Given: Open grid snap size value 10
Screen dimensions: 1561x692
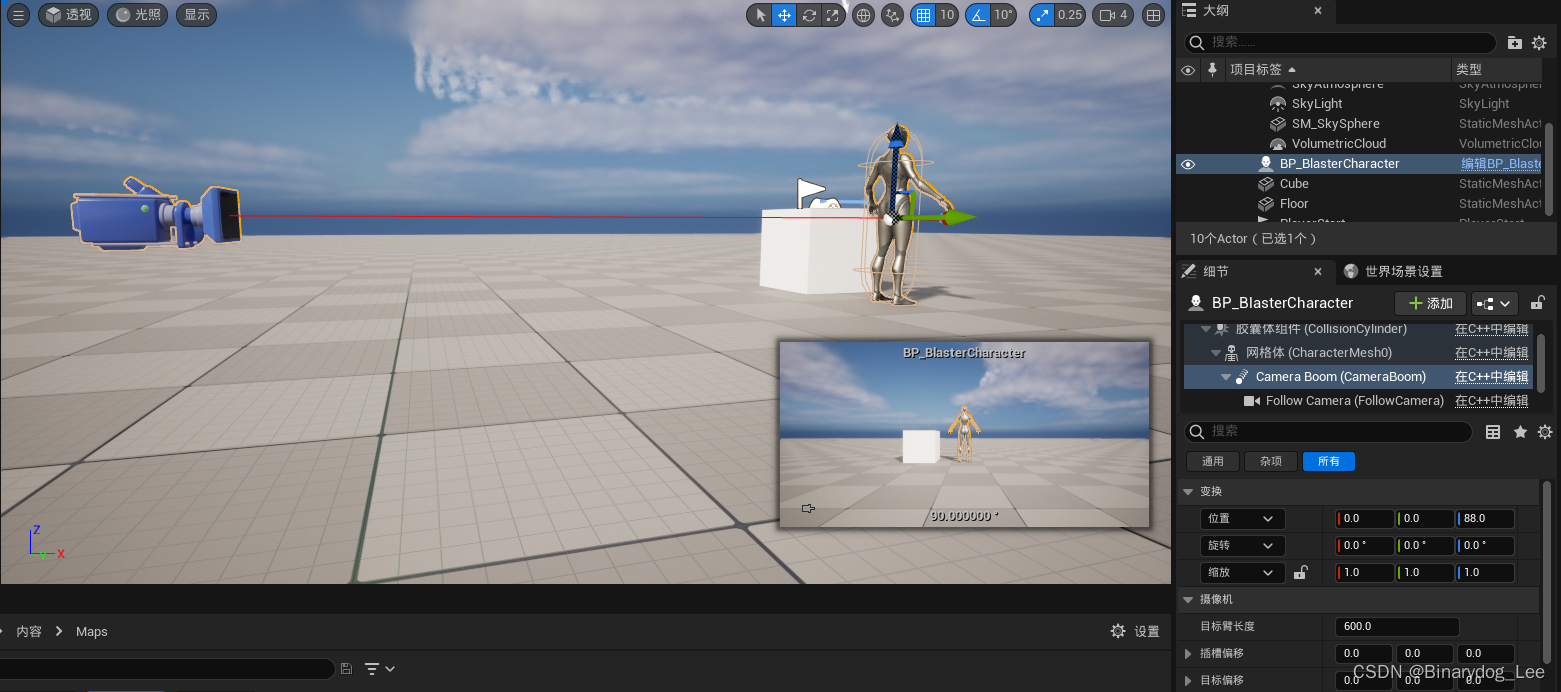Looking at the screenshot, I should tap(947, 15).
